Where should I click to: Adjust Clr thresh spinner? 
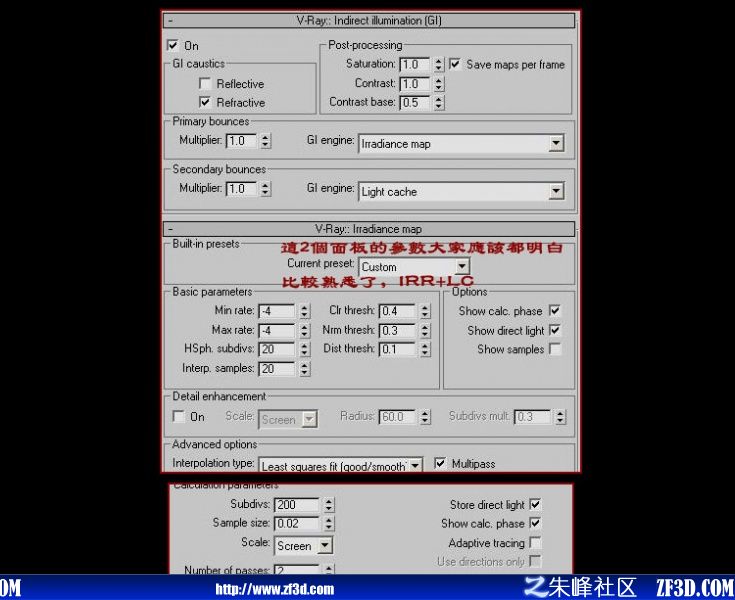(425, 311)
